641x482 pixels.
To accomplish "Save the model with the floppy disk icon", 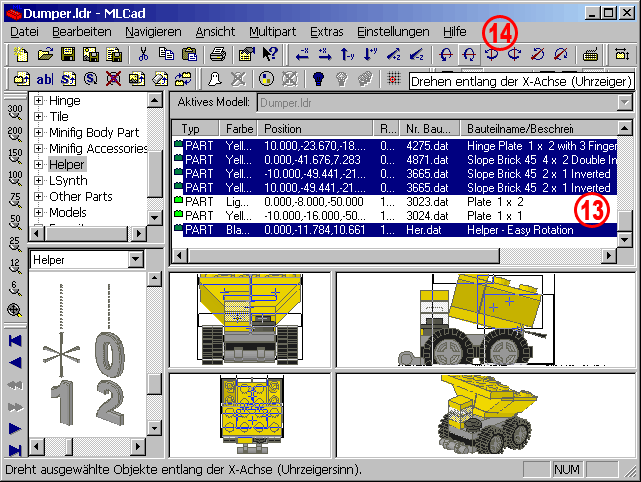I will click(x=68, y=54).
